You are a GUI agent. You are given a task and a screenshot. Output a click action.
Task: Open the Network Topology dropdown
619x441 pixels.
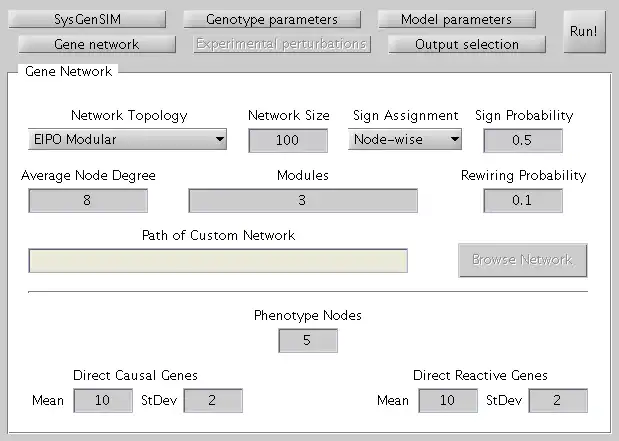(x=127, y=139)
